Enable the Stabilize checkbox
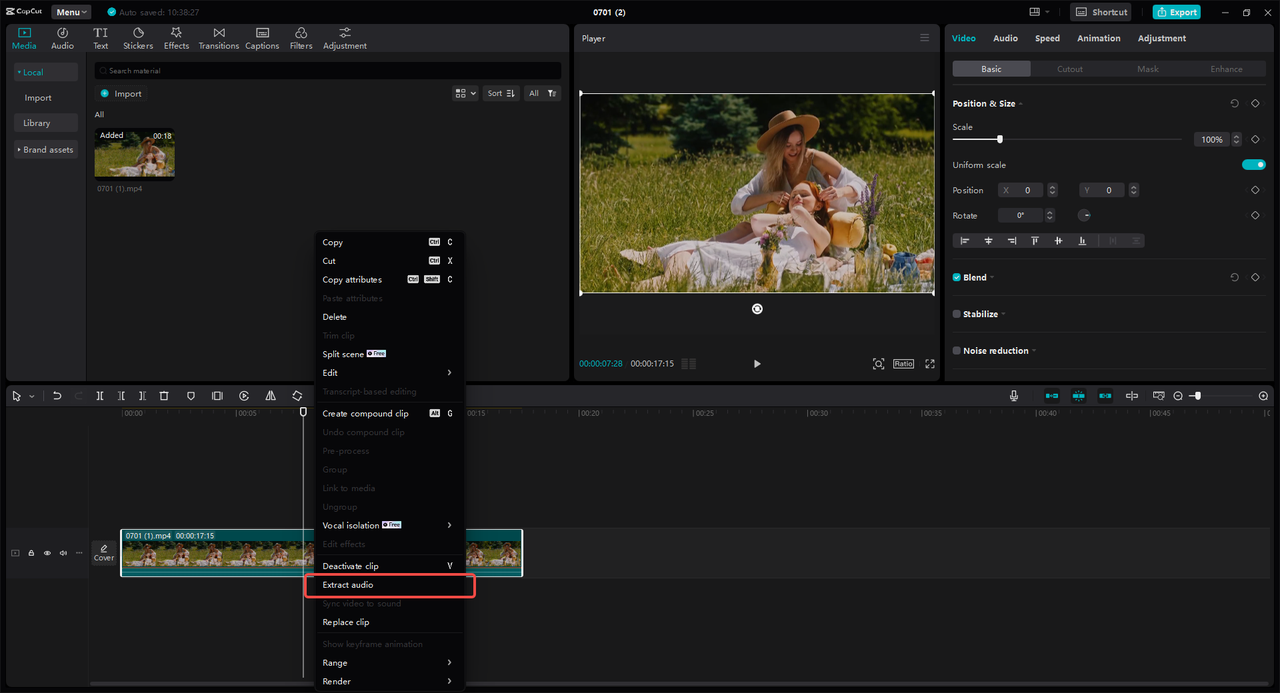Screen dimensions: 1280x693 957,314
